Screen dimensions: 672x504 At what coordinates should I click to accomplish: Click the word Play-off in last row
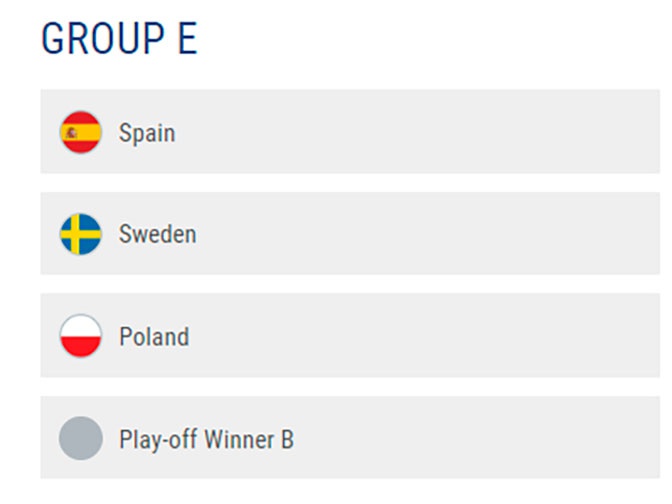[156, 439]
